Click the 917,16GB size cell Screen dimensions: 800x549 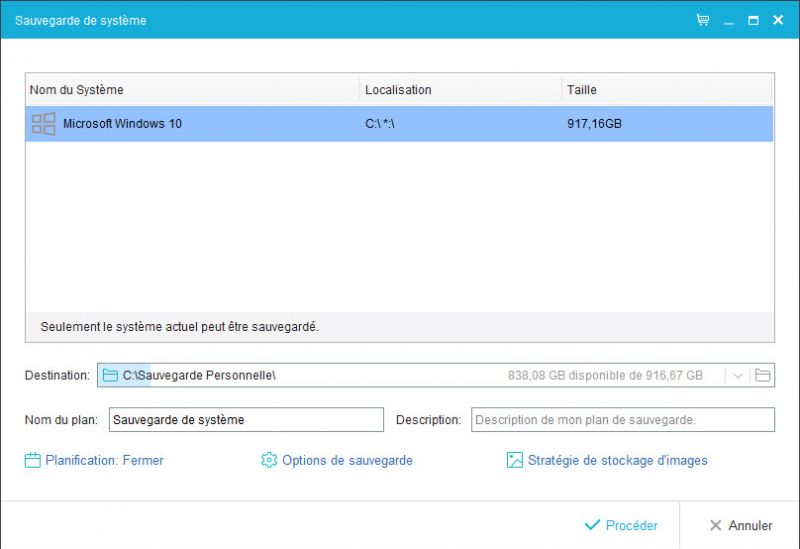(594, 123)
